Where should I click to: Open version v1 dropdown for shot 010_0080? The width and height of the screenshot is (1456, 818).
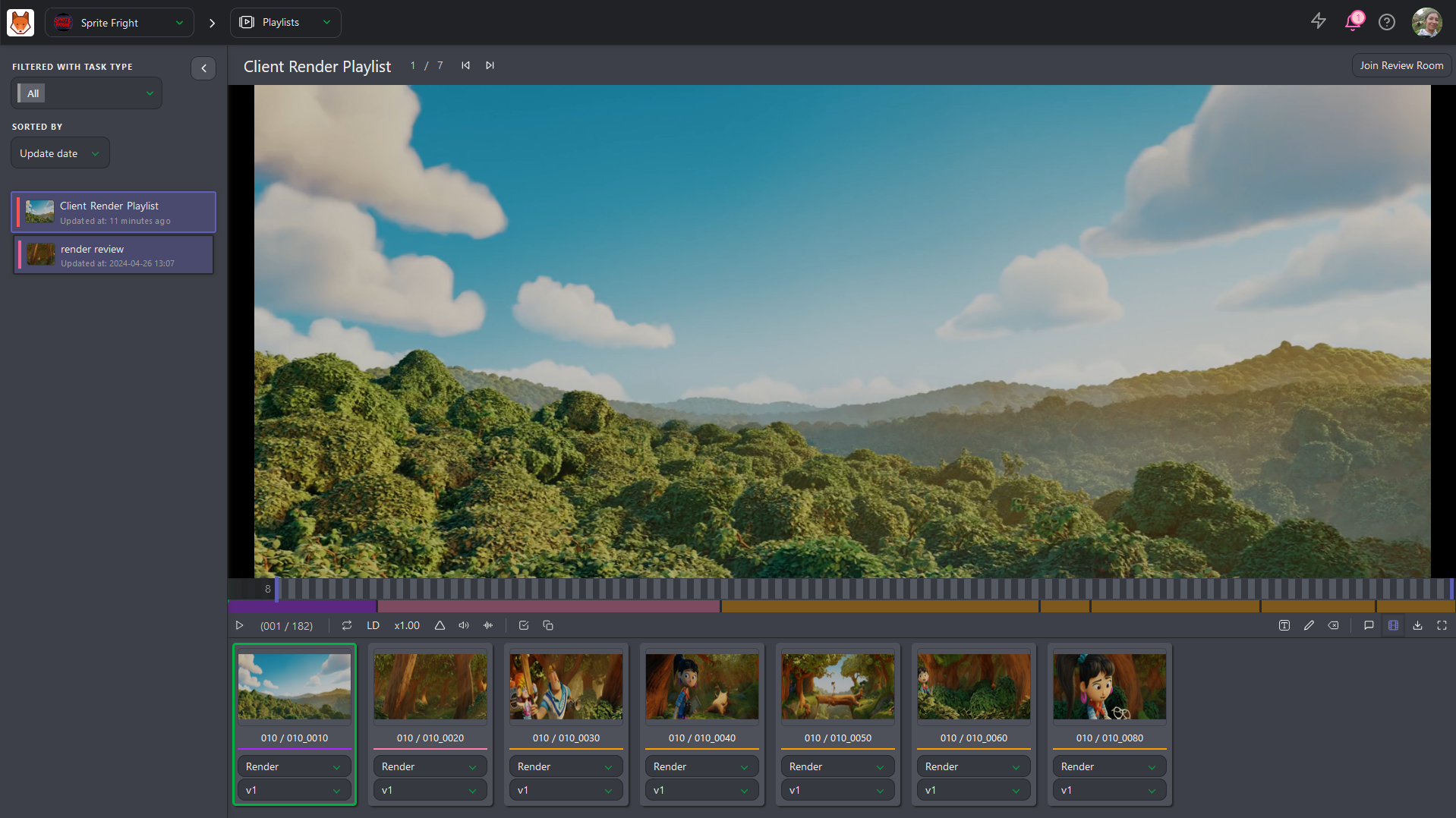pos(1110,790)
